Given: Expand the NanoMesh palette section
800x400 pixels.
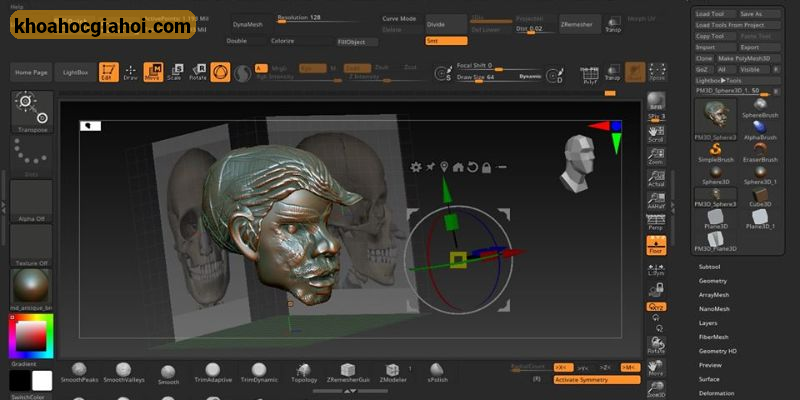Looking at the screenshot, I should [714, 309].
